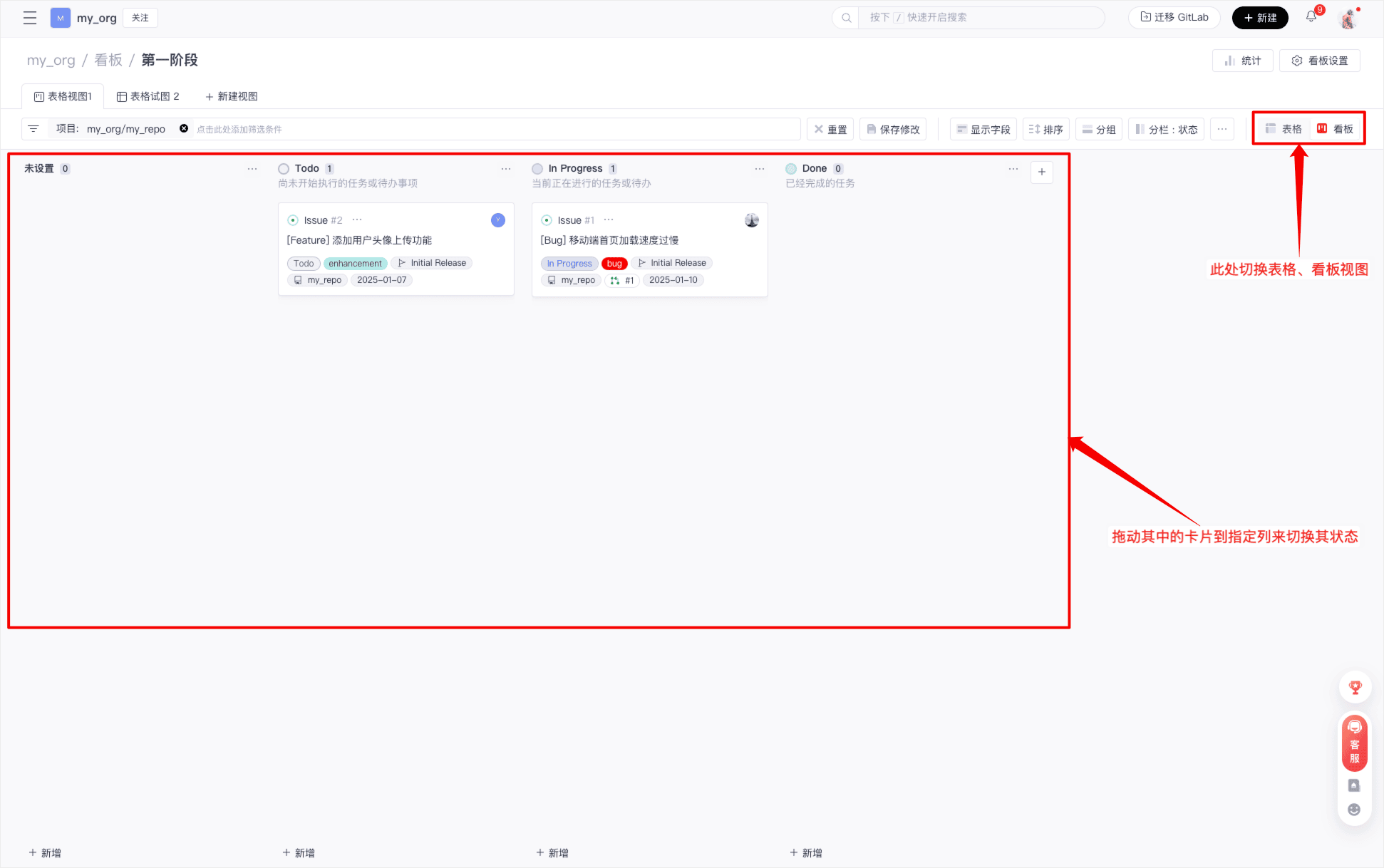The image size is (1384, 868).
Task: Open customer service chat widget
Action: pyautogui.click(x=1355, y=743)
